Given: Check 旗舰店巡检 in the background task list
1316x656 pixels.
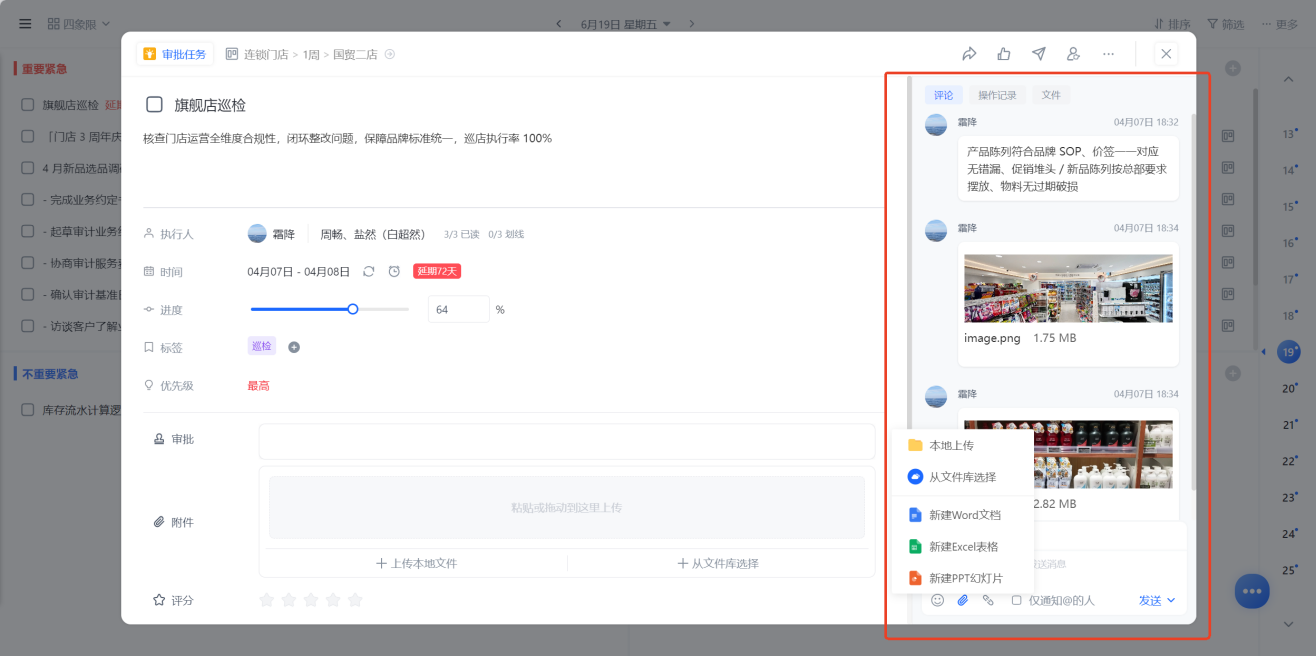Looking at the screenshot, I should coord(28,105).
